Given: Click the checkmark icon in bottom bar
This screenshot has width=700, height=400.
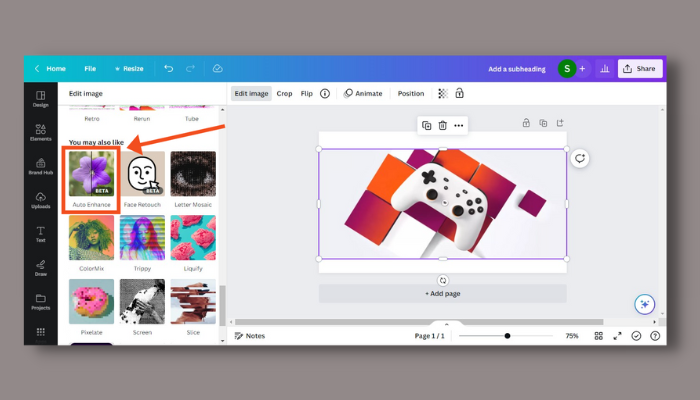Looking at the screenshot, I should pos(636,336).
